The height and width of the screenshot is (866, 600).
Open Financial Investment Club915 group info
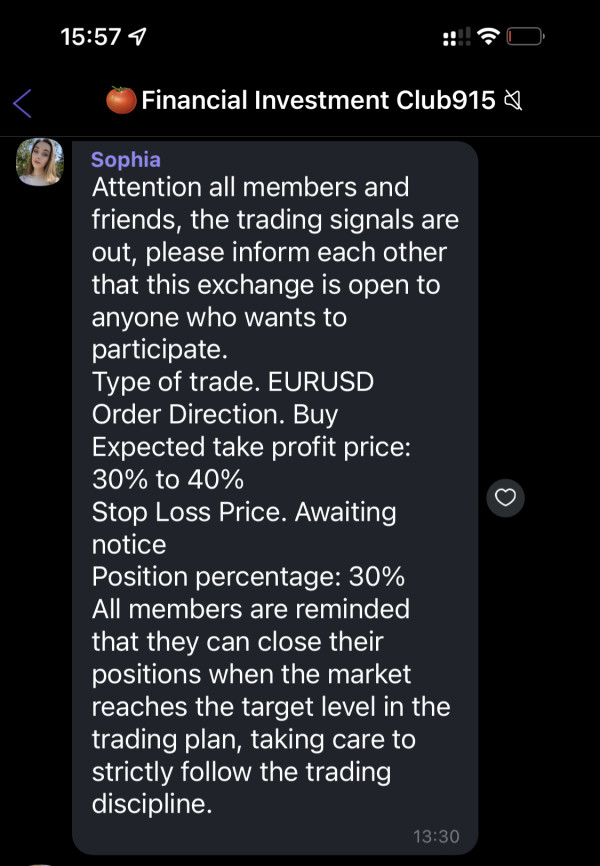tap(318, 100)
